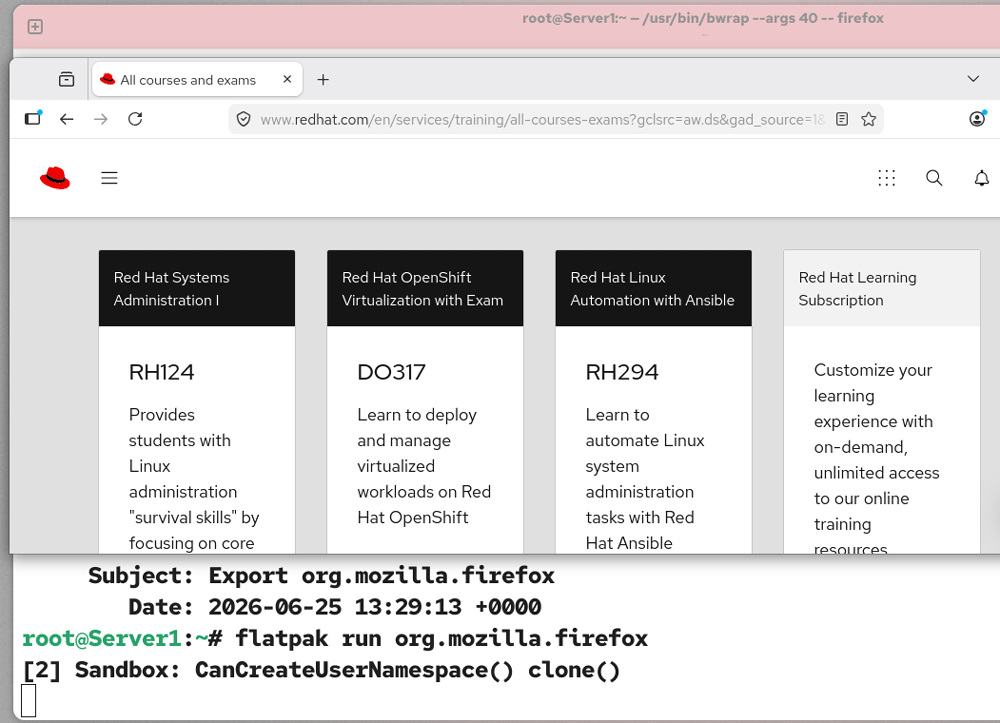Close the All courses and exams tab
Screen dimensions: 1000x723
287,79
